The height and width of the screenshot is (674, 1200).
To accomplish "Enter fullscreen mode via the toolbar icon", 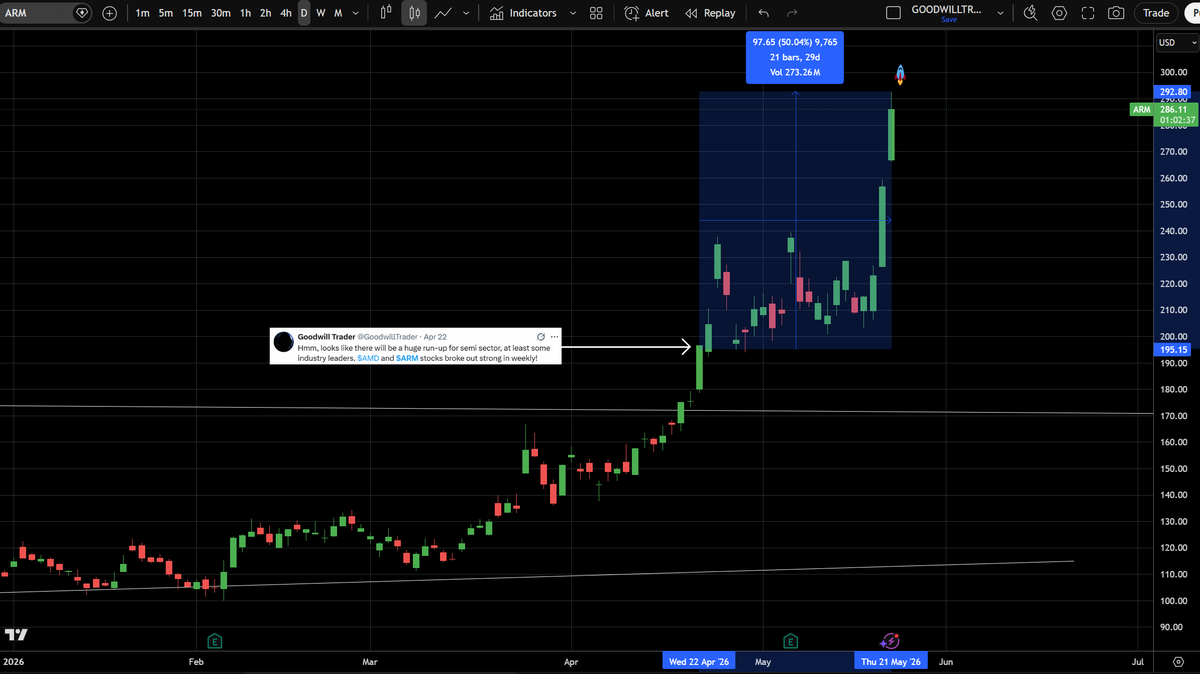I will (1088, 13).
